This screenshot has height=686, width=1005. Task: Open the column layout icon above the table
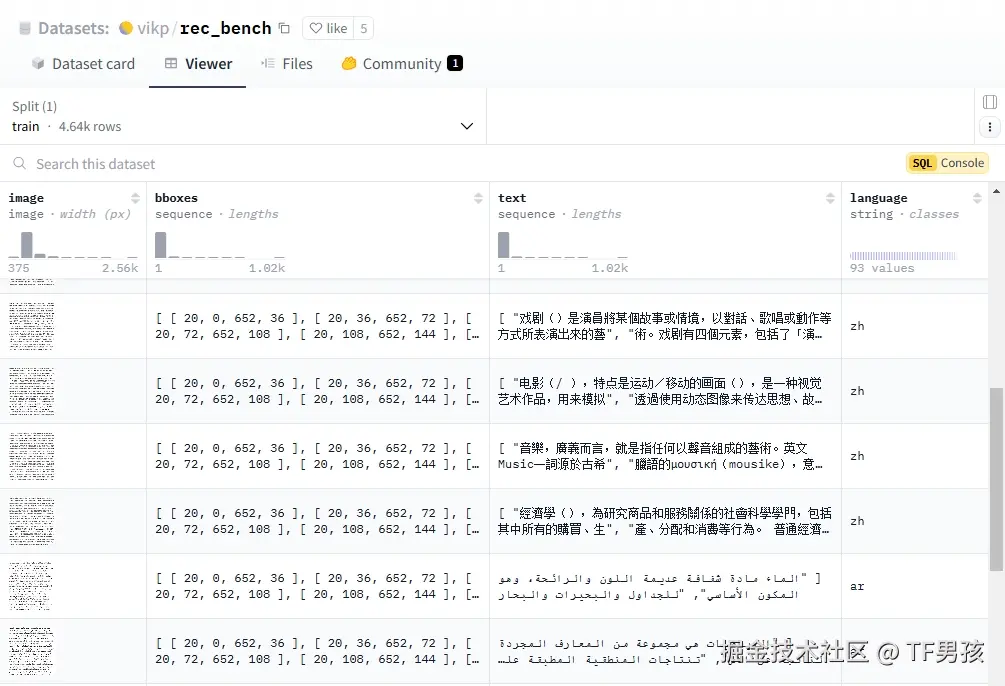click(988, 101)
